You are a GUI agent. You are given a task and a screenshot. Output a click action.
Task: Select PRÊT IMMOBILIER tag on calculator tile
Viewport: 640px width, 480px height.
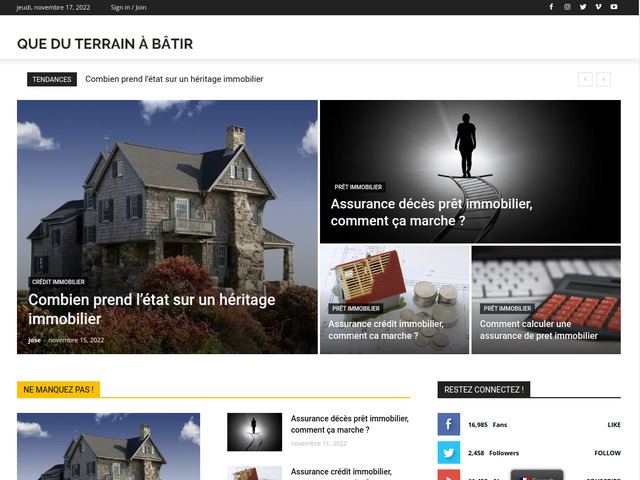click(507, 308)
